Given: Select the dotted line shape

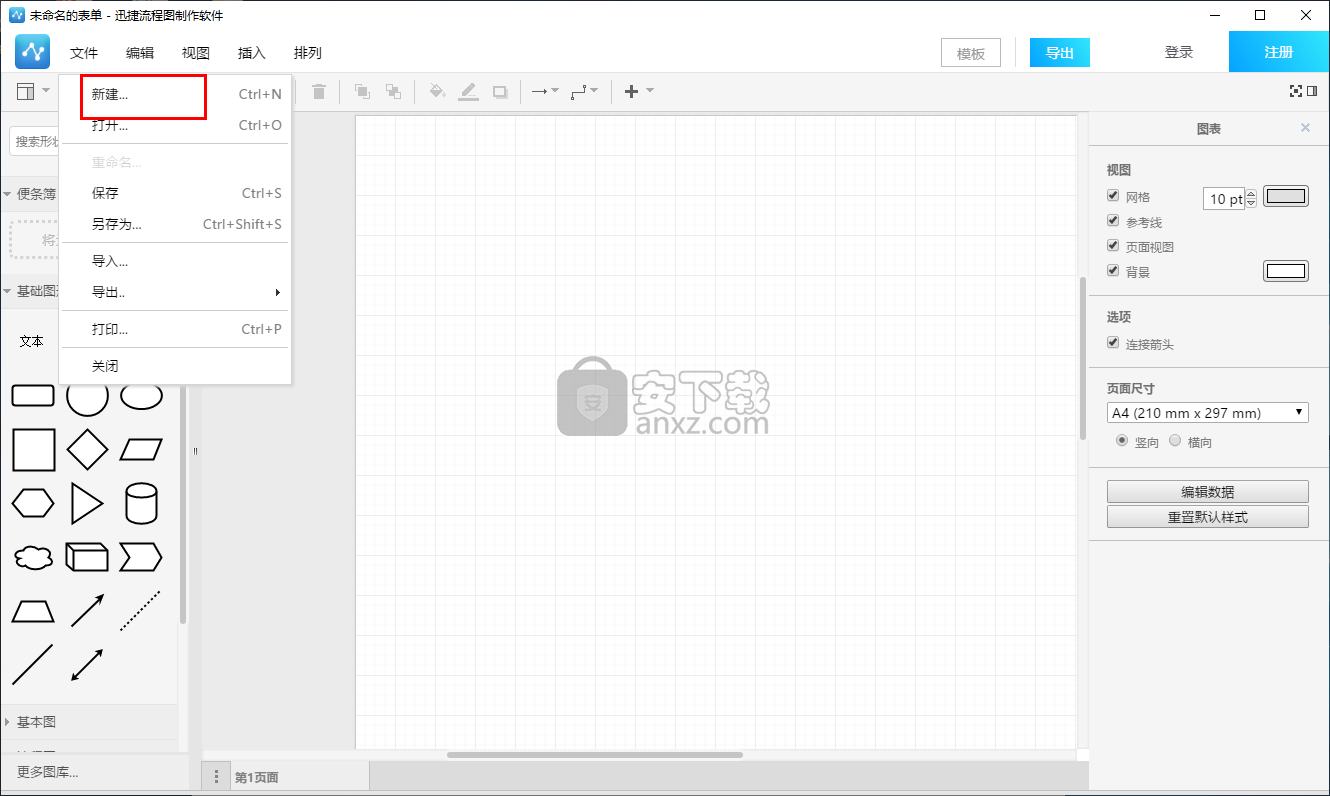Looking at the screenshot, I should coord(141,611).
